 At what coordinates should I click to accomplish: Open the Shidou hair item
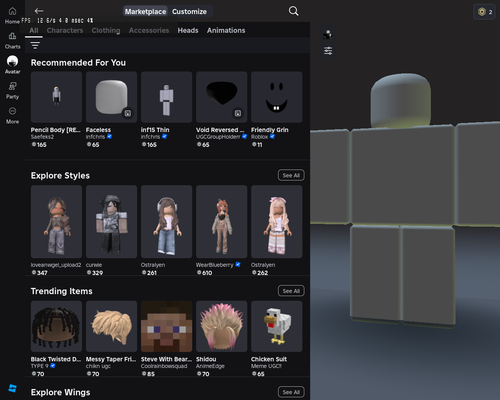(x=221, y=326)
